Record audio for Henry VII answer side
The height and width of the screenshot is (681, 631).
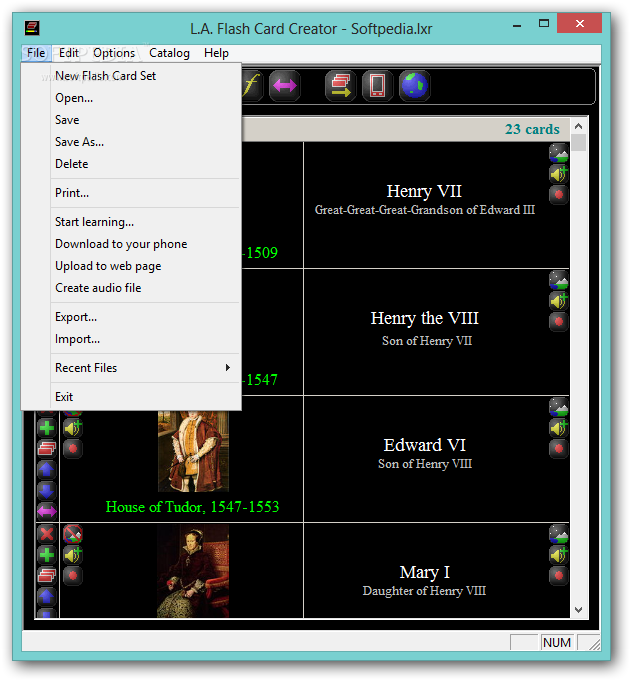tap(558, 194)
